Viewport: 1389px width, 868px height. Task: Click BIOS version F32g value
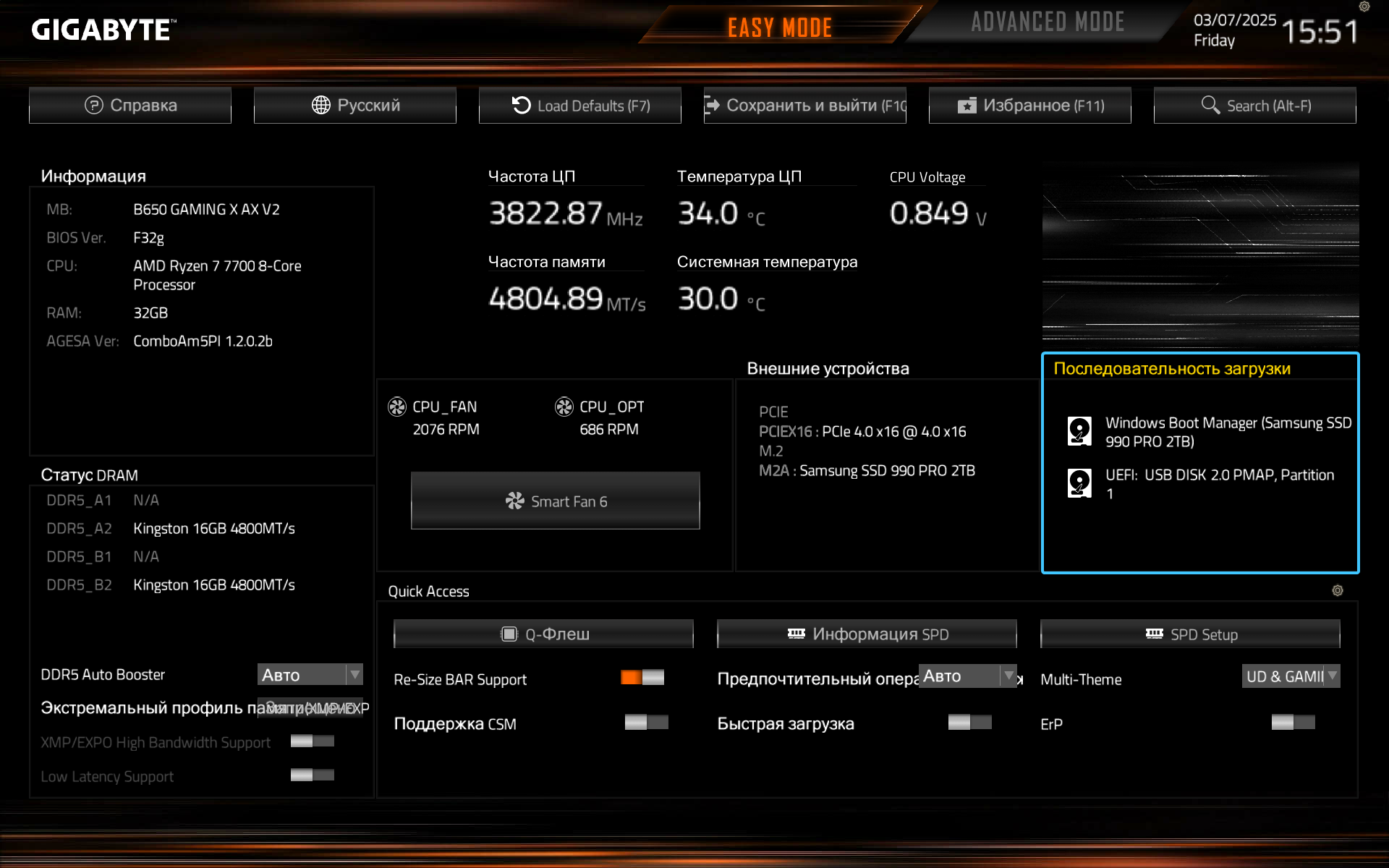[x=148, y=238]
